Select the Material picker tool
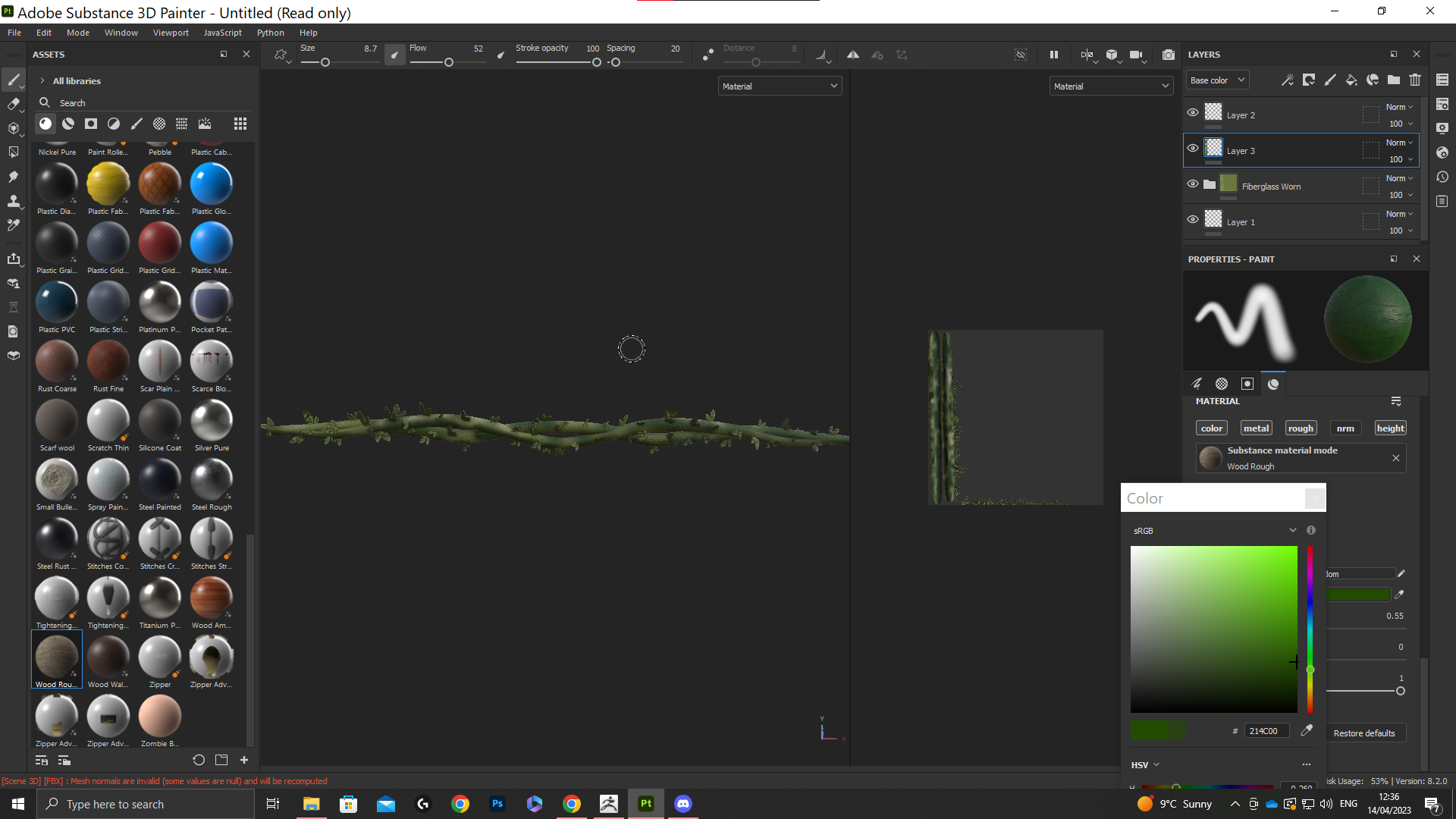Viewport: 1456px width, 819px height. (x=14, y=225)
